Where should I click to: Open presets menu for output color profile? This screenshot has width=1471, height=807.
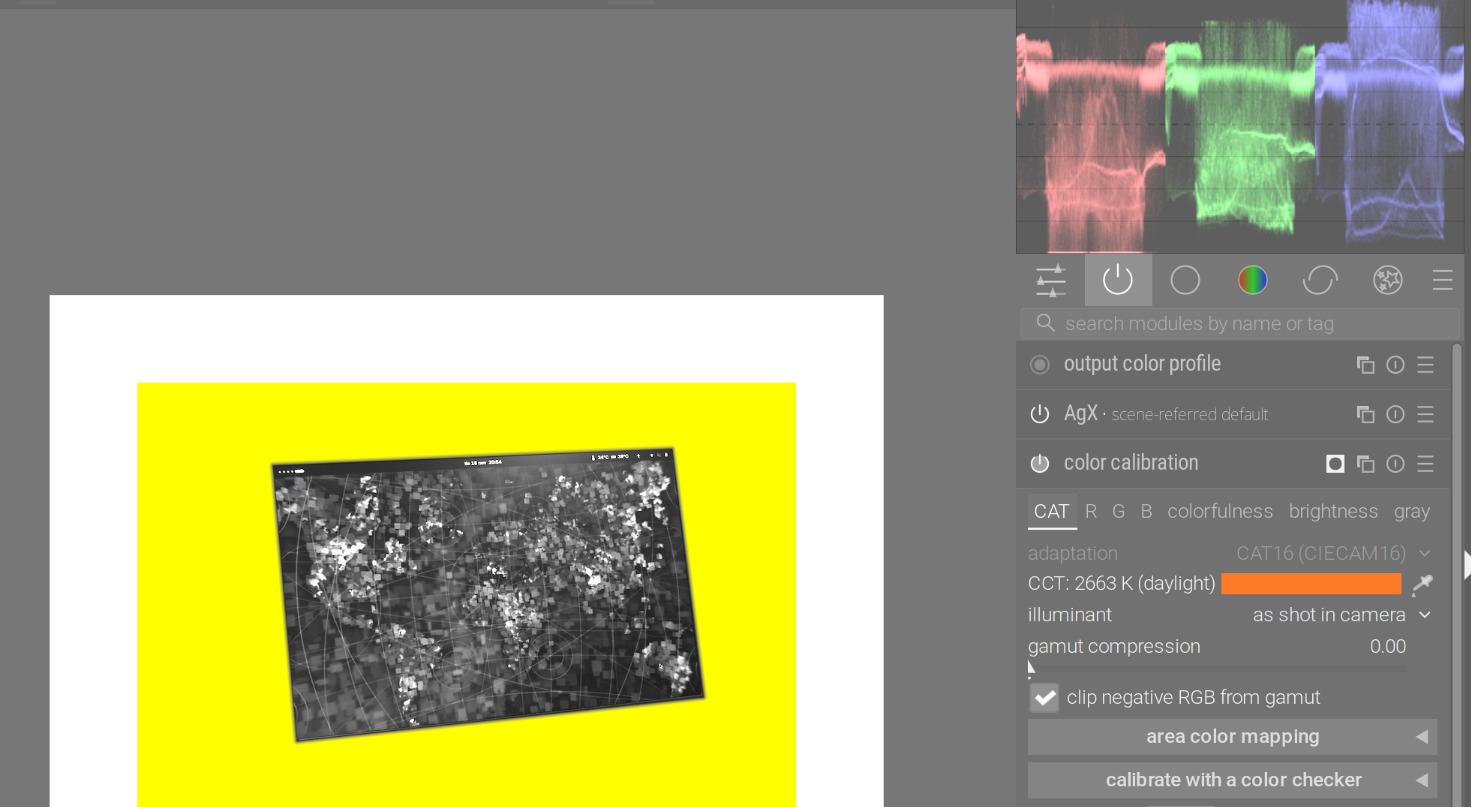(1425, 365)
